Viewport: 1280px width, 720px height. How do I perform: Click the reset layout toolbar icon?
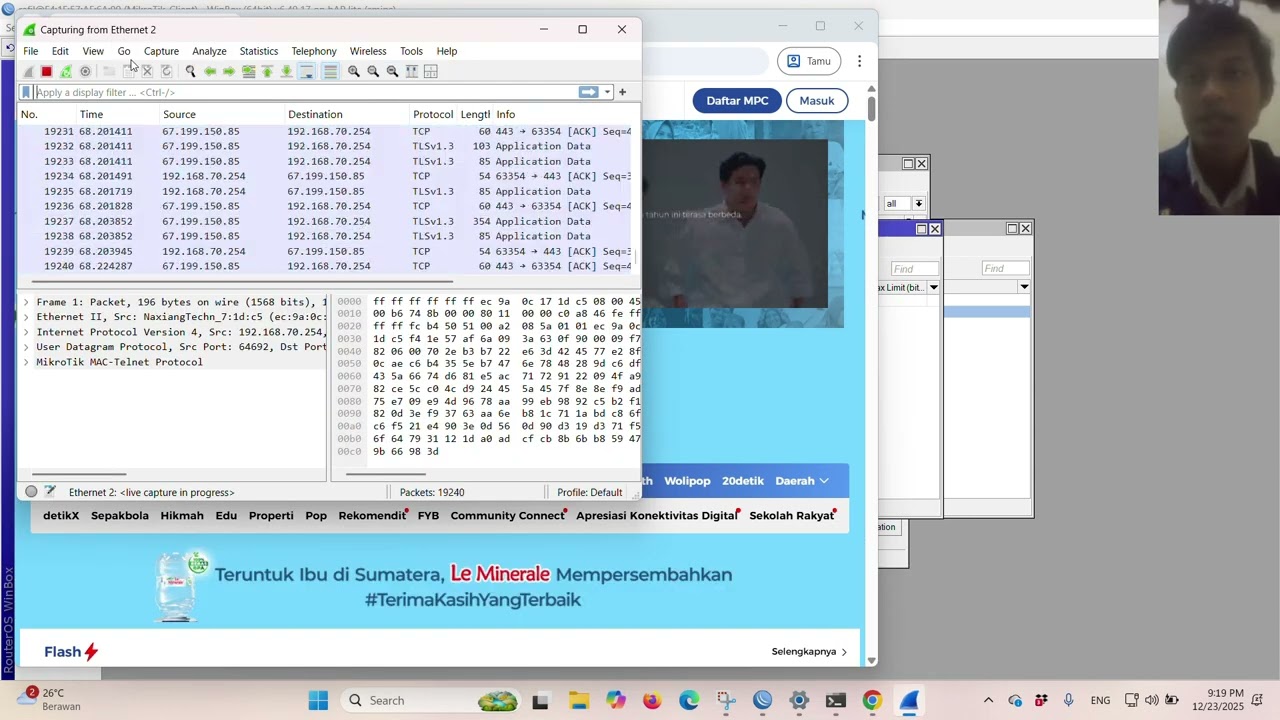click(430, 71)
